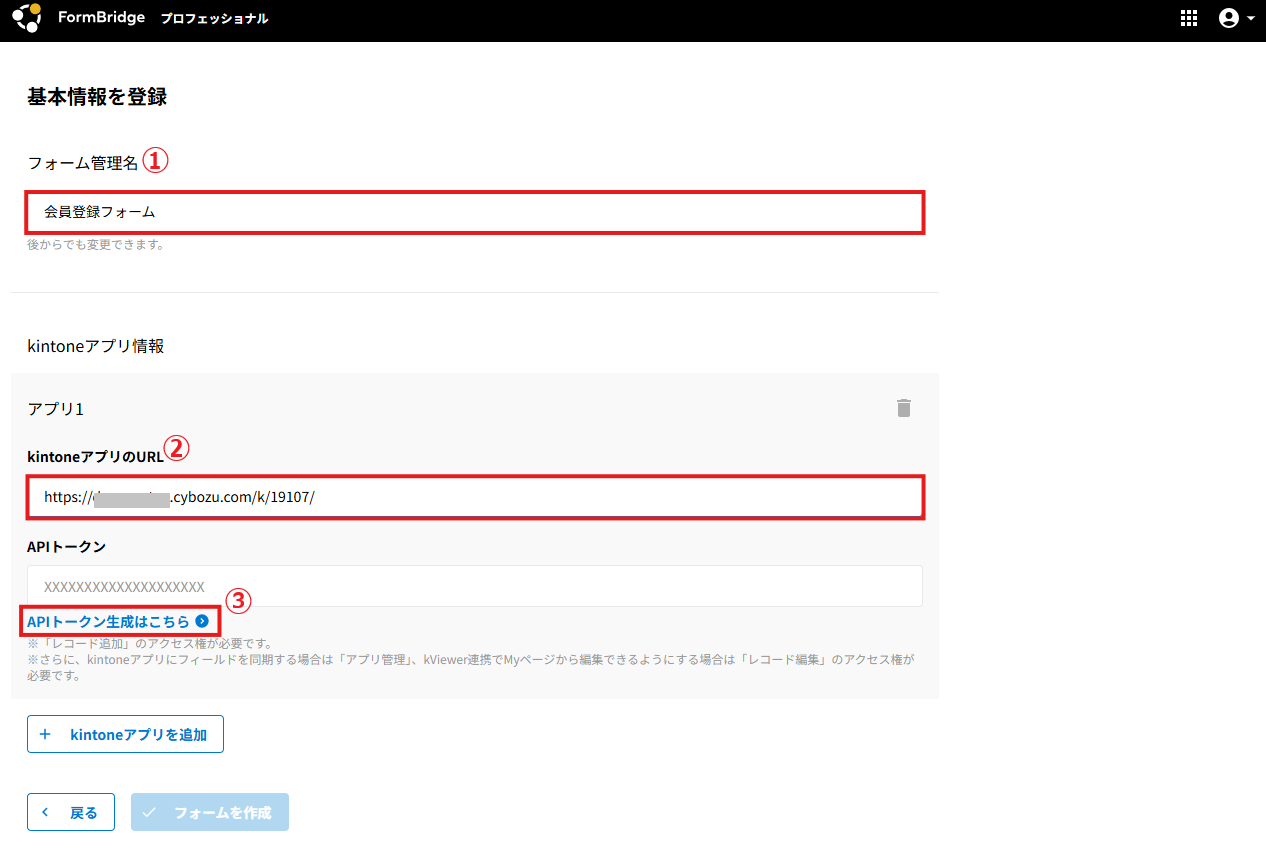
Task: Click the APIトークン input field
Action: click(x=475, y=586)
